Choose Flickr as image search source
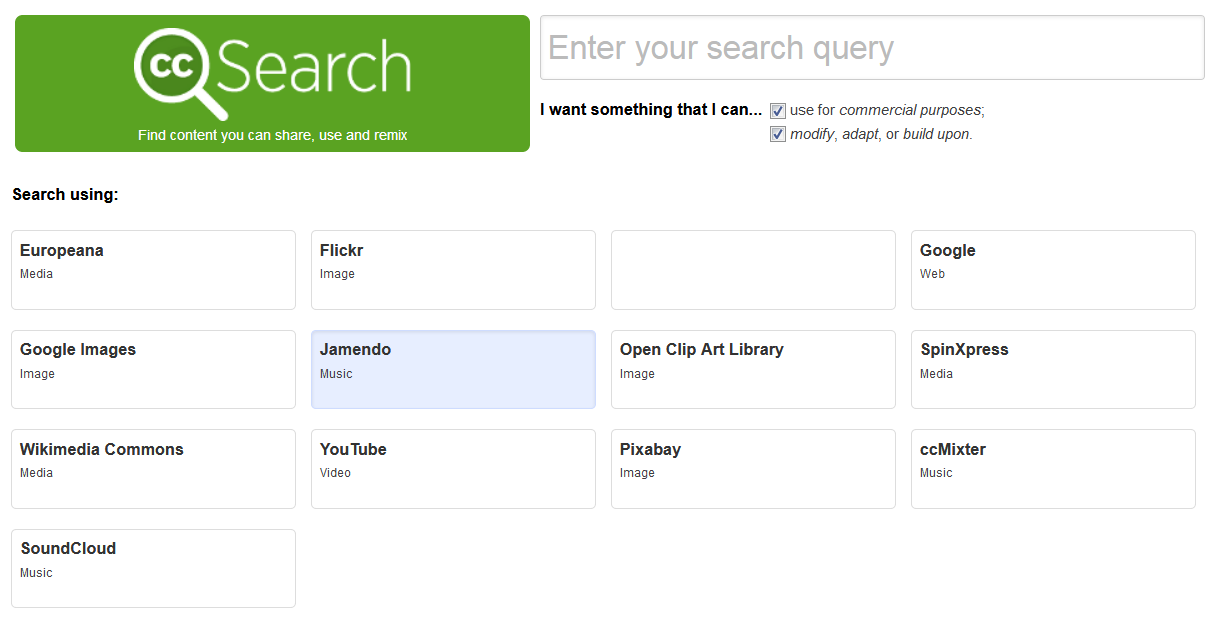Image resolution: width=1218 pixels, height=629 pixels. click(453, 270)
